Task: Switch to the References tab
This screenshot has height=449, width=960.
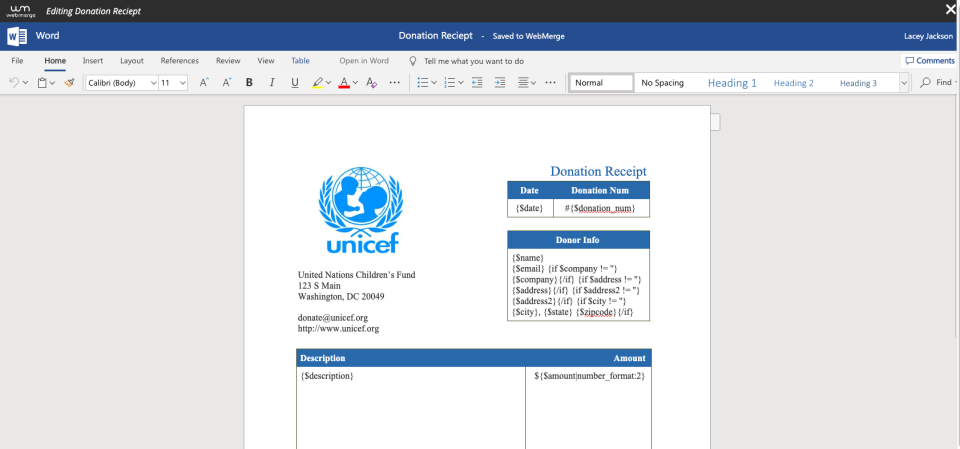Action: (x=179, y=61)
